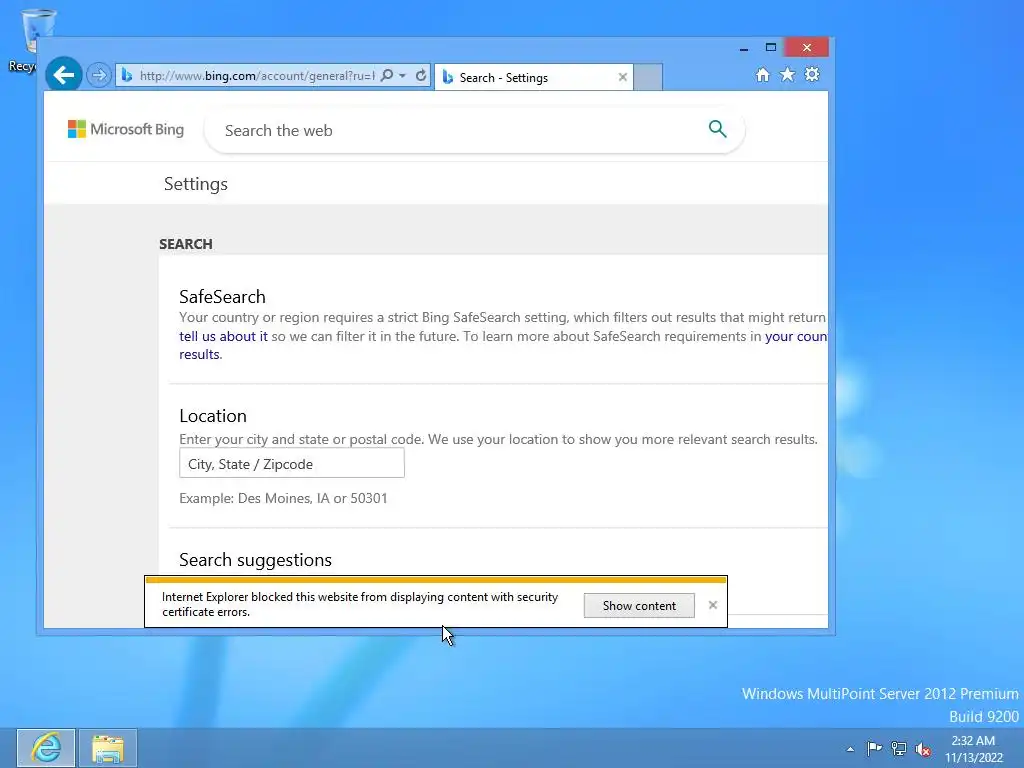Viewport: 1024px width, 768px height.
Task: Click the 'SEARCH' category label
Action: [x=185, y=244]
